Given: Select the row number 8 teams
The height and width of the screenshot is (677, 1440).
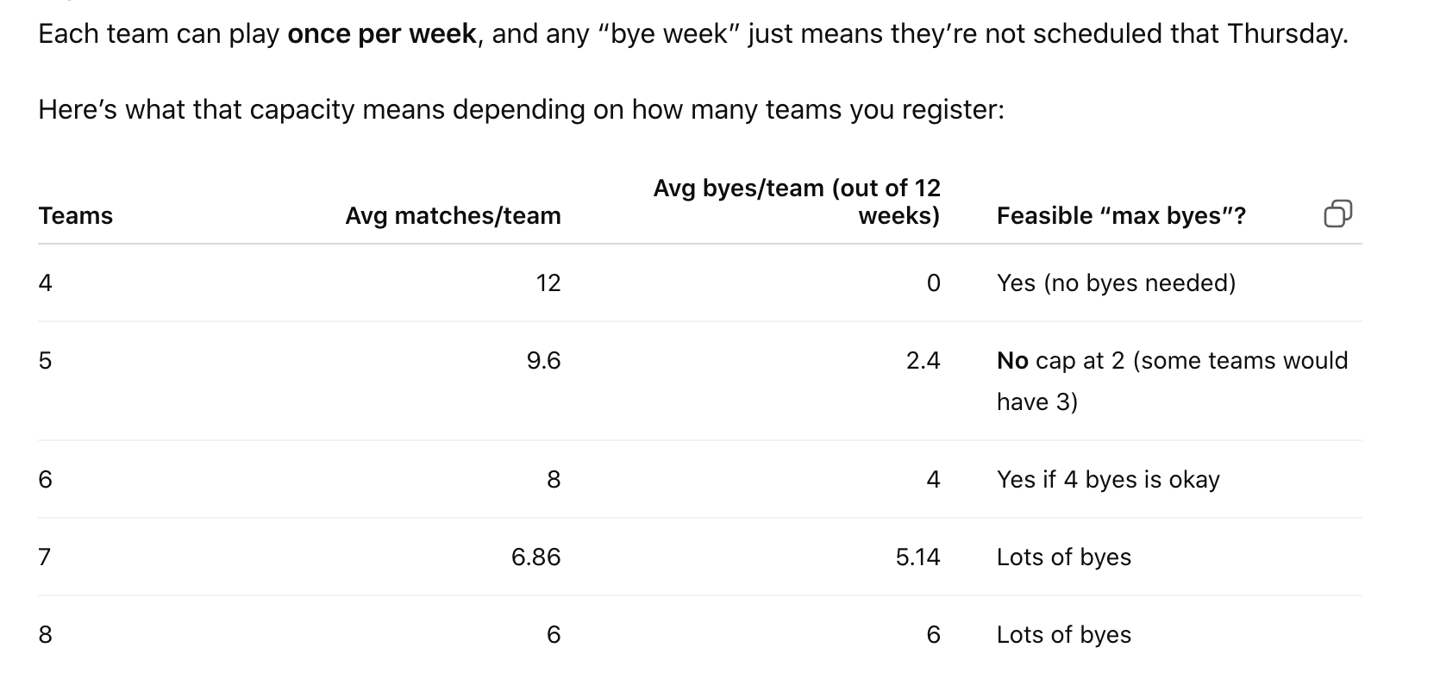Looking at the screenshot, I should [45, 635].
